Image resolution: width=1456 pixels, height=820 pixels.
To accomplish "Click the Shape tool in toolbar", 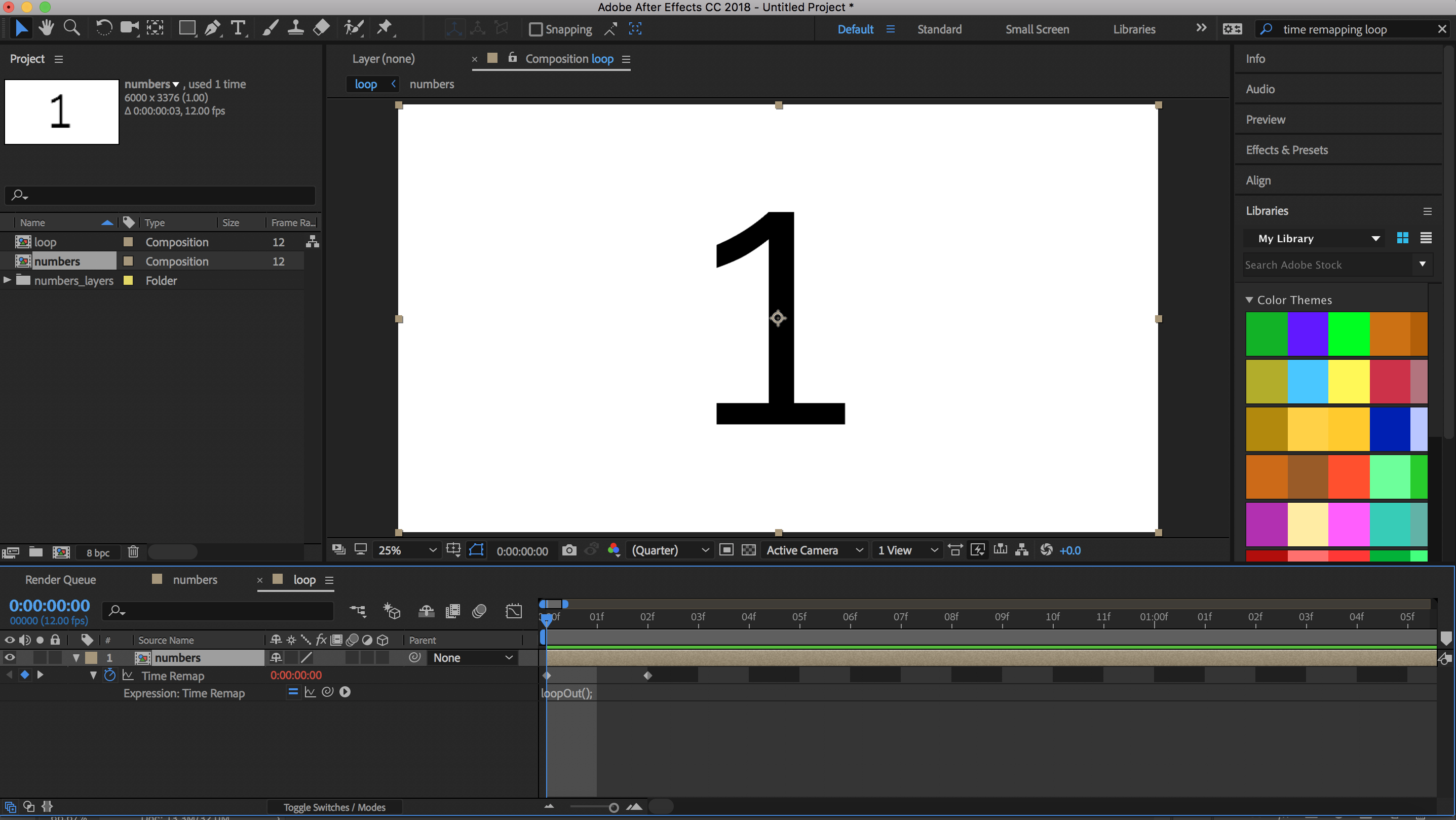I will pos(184,28).
